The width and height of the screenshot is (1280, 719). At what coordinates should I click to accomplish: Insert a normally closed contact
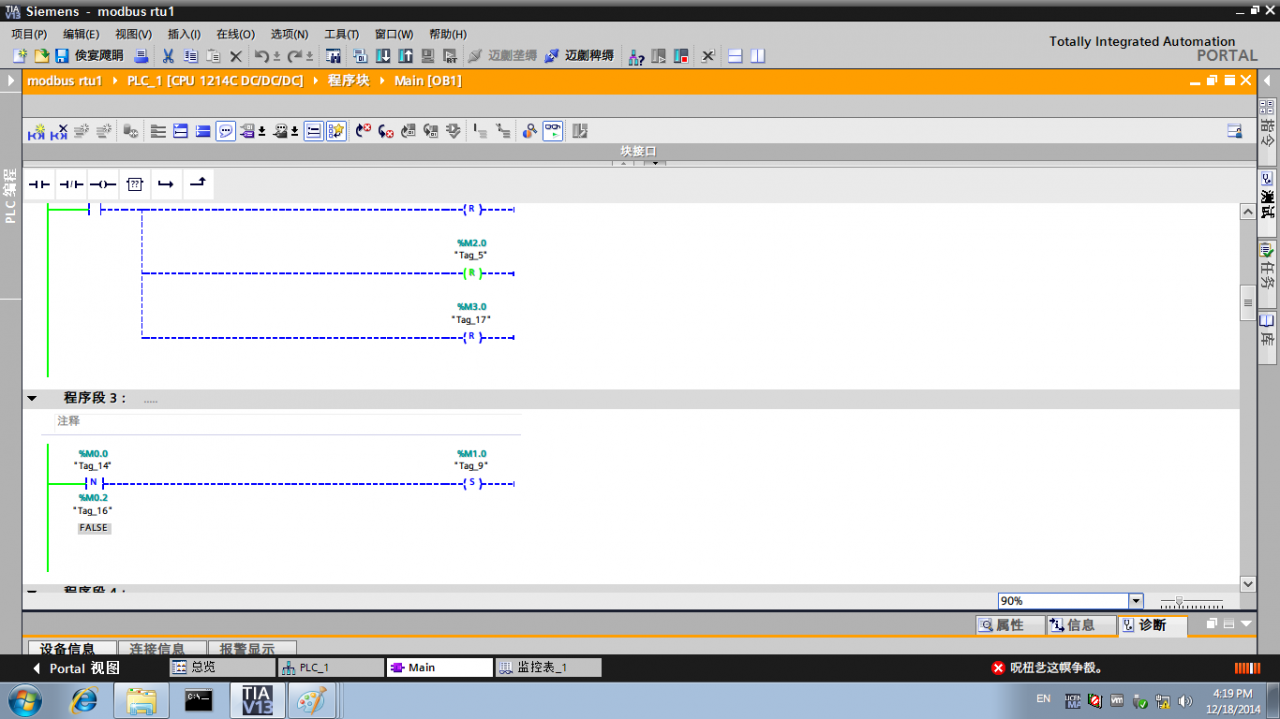[71, 184]
